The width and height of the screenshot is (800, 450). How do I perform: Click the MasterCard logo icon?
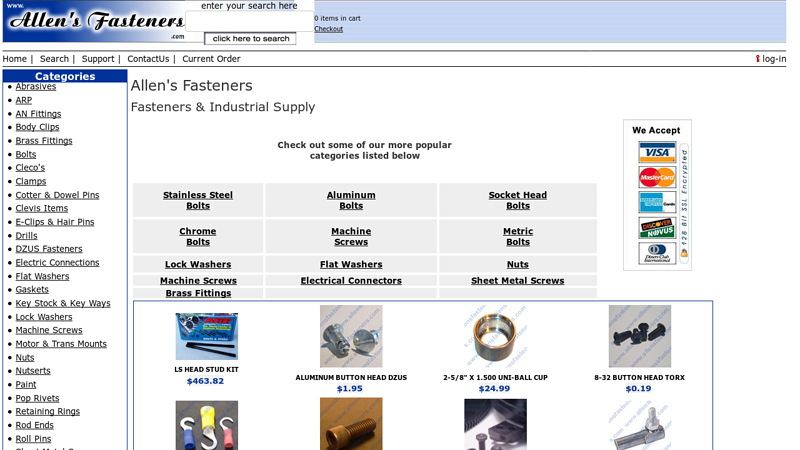click(x=657, y=178)
